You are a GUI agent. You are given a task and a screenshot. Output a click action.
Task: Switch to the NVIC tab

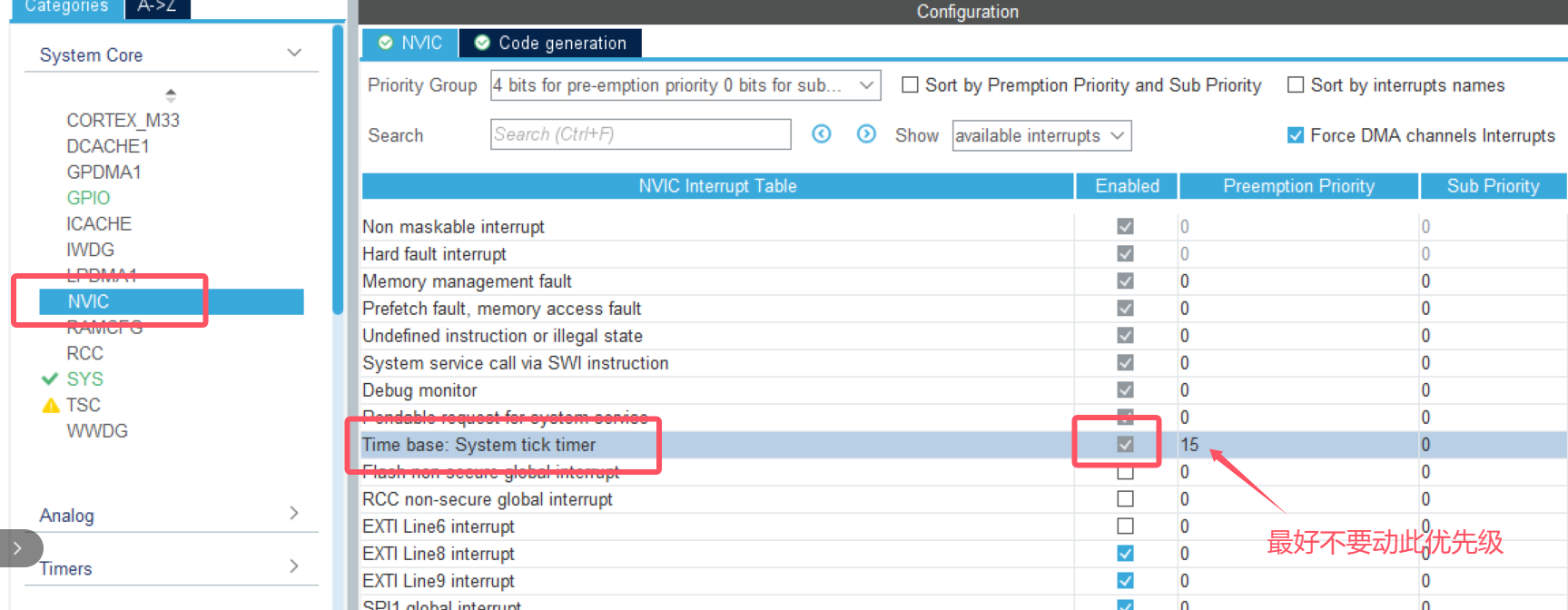(410, 43)
